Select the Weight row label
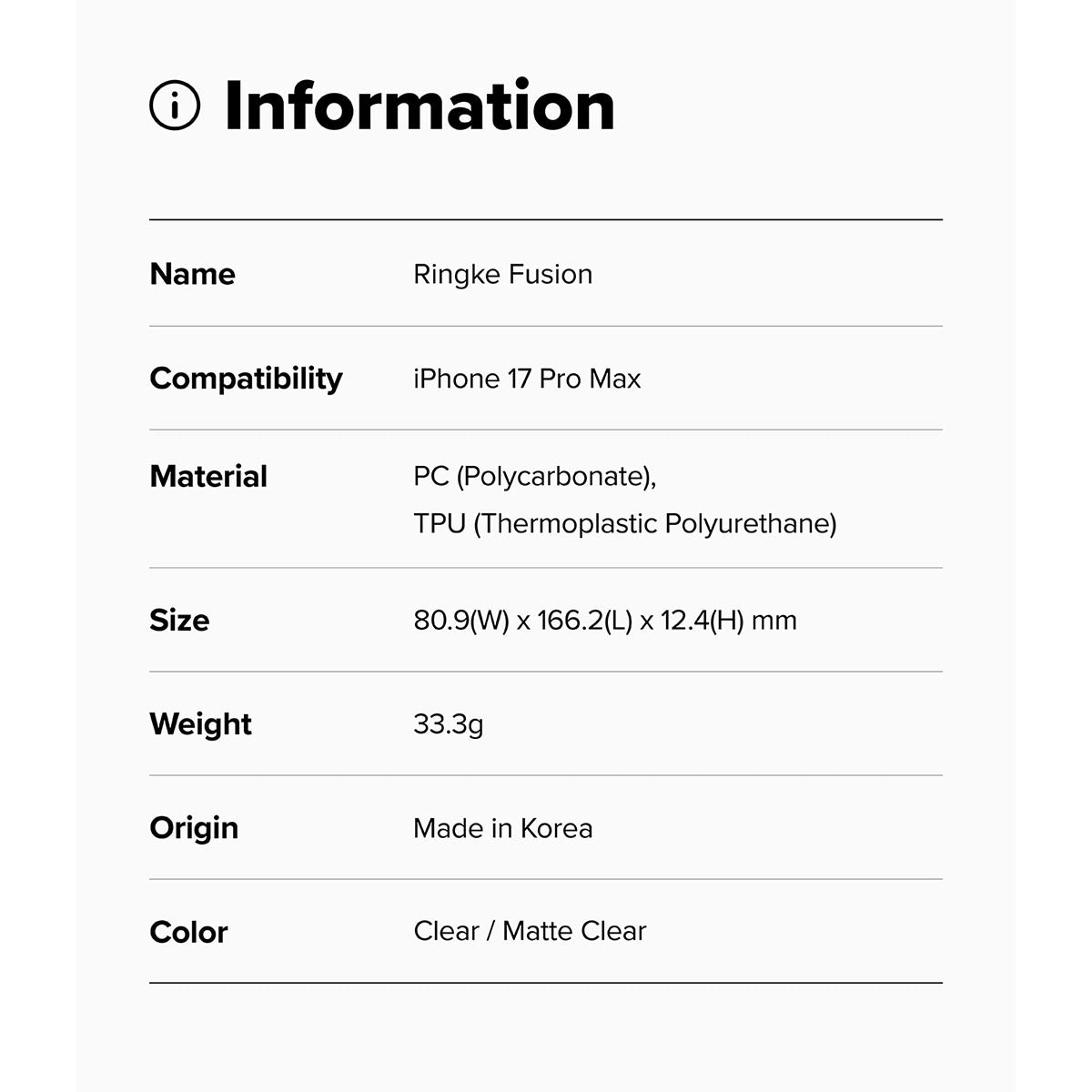Image resolution: width=1092 pixels, height=1092 pixels. (x=200, y=723)
